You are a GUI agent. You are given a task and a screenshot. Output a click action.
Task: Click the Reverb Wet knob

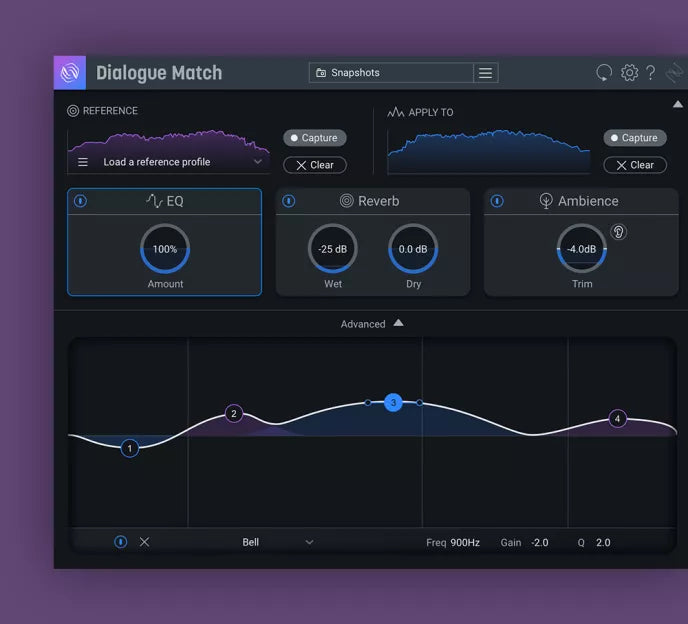click(x=333, y=249)
